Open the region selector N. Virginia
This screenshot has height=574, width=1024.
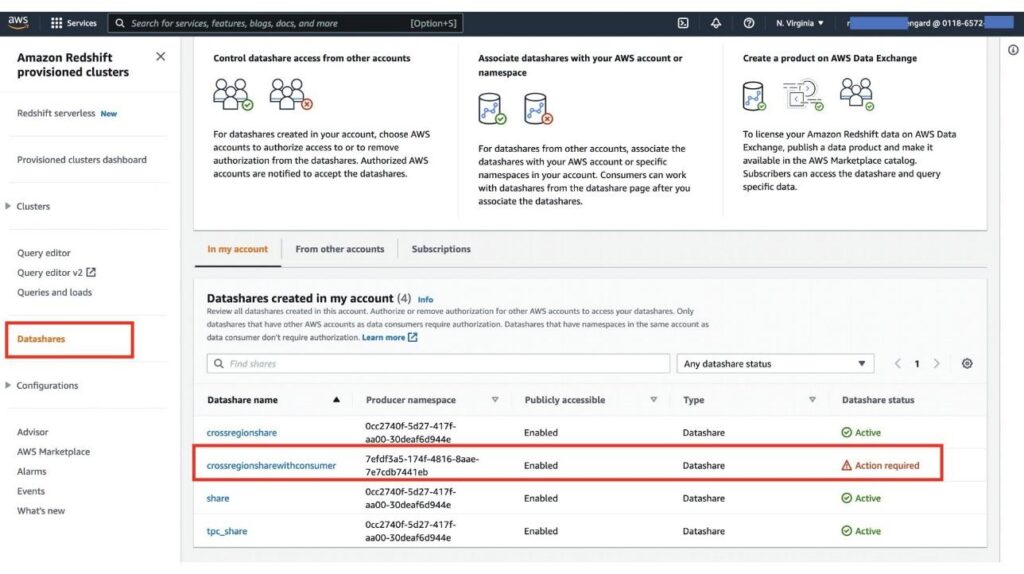click(800, 23)
